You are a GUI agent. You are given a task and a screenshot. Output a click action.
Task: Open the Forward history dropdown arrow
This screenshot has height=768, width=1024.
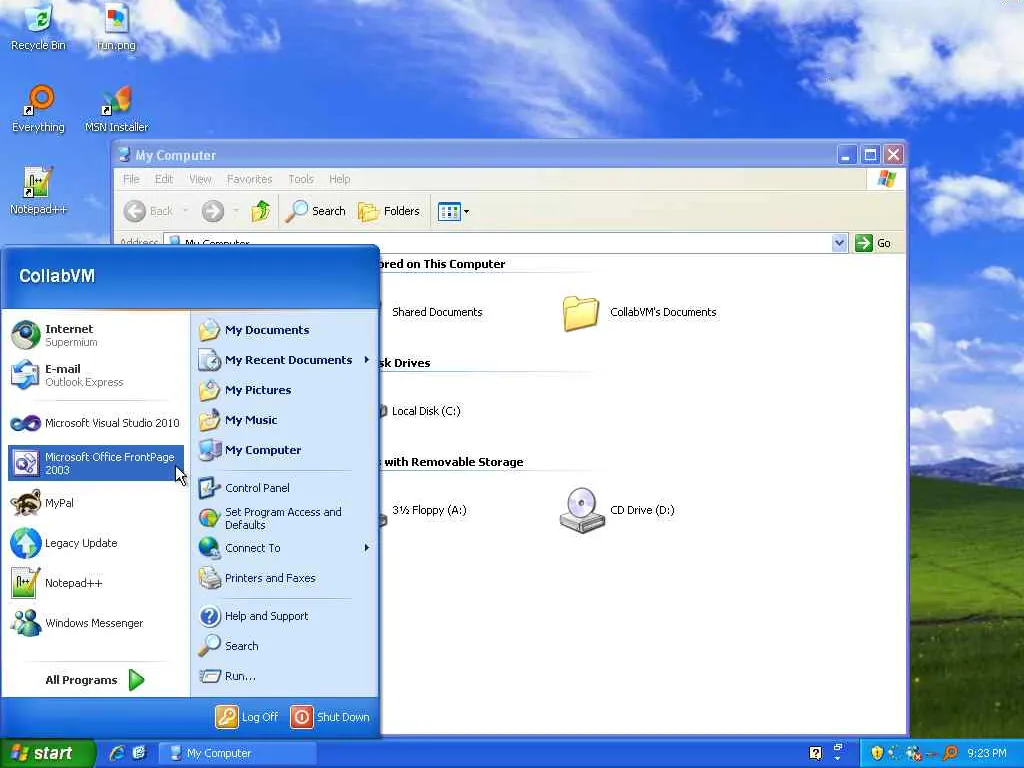pyautogui.click(x=235, y=211)
